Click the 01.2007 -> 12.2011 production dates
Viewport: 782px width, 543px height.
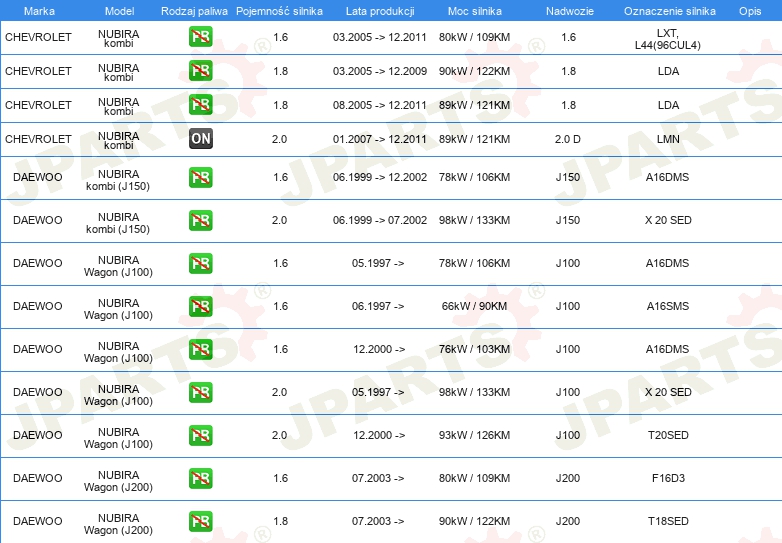click(380, 139)
